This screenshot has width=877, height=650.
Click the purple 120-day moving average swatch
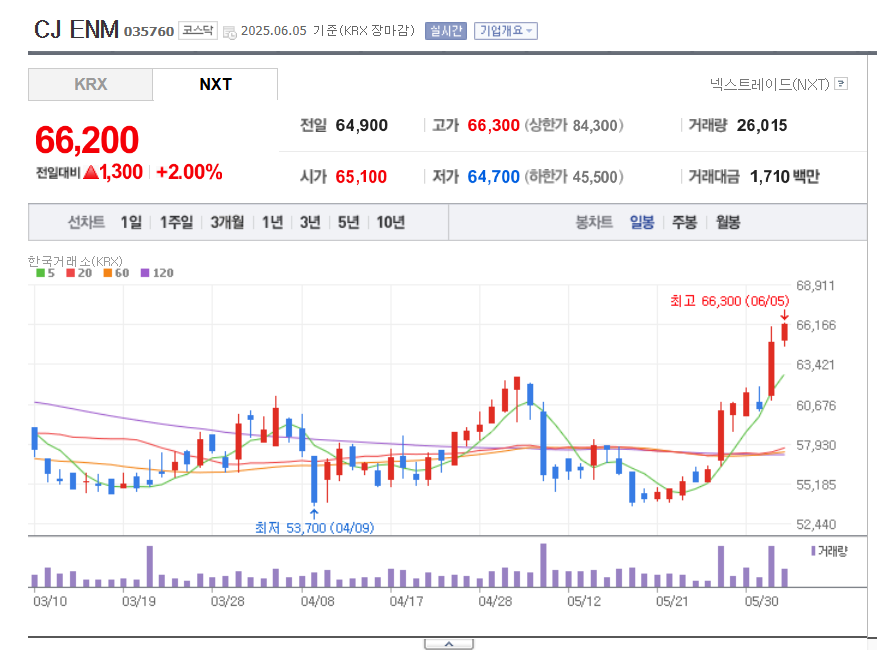click(x=145, y=273)
